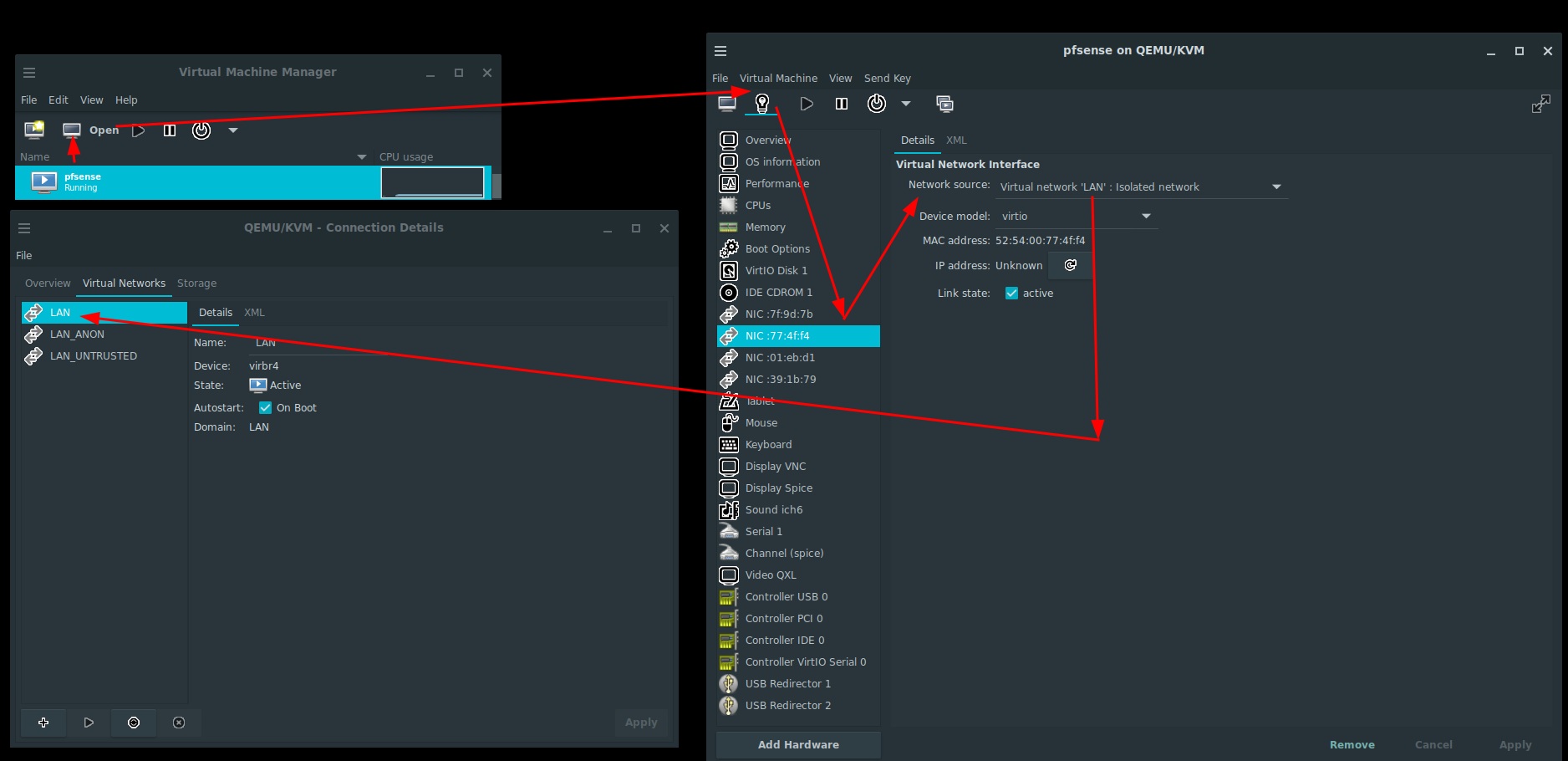Run the VM from the Virtual Machine Manager toolbar
The height and width of the screenshot is (761, 1568).
139,130
